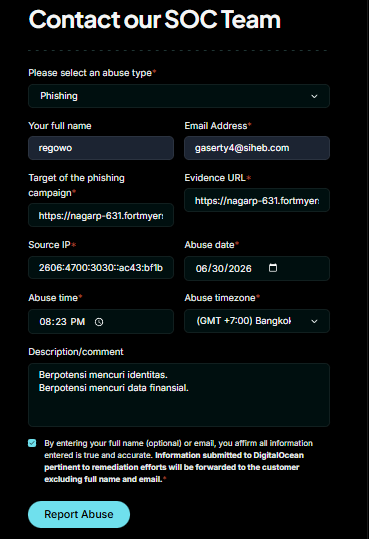Click the chevron arrow in Abuse timezone field
Screen dimensions: 369x539
(314, 321)
